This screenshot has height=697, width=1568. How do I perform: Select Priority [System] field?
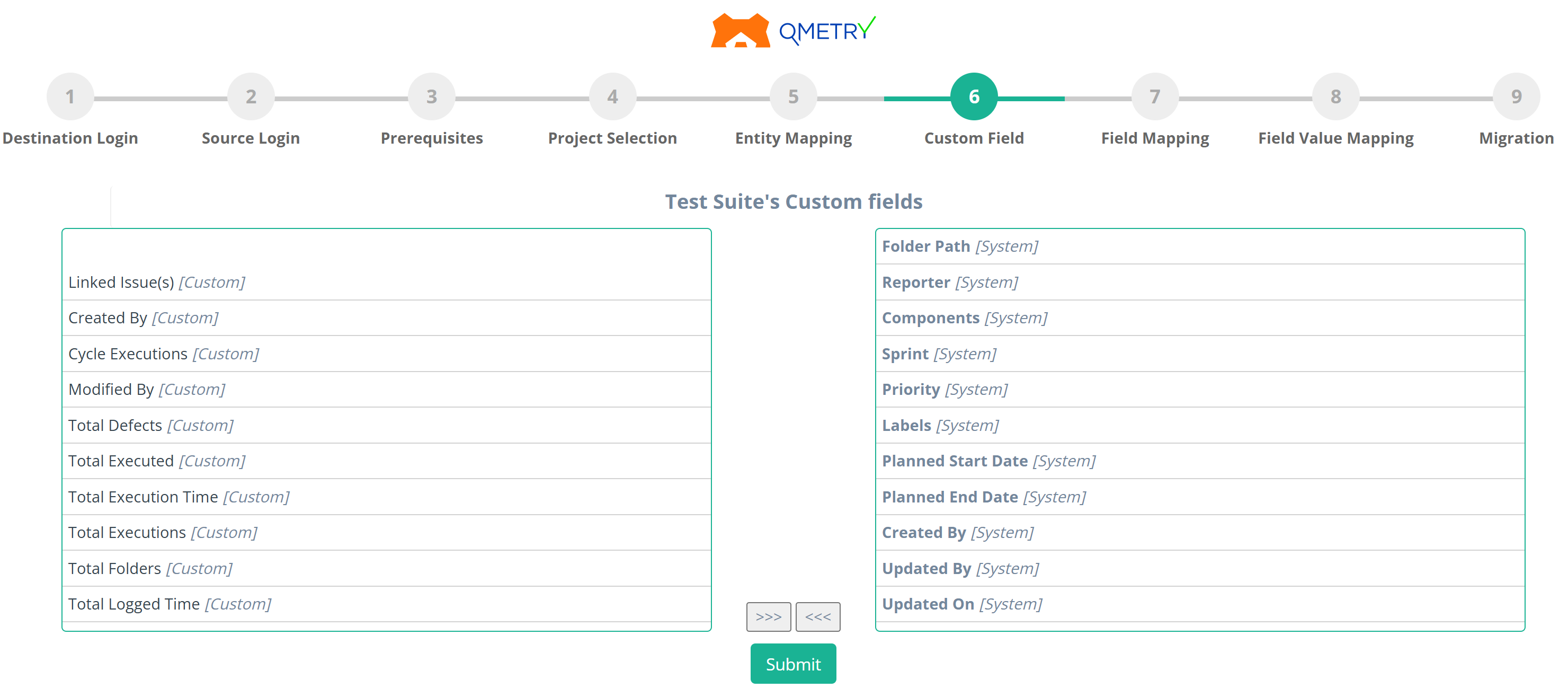point(1200,390)
